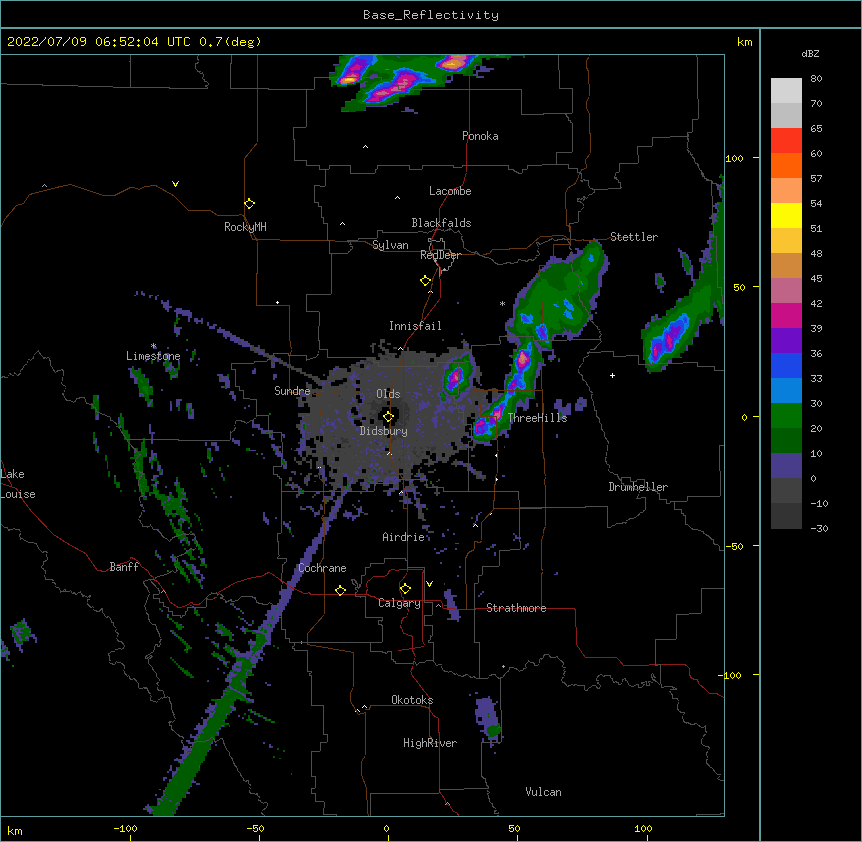
Task: Pick the yellow 51-54 dBZ legend swatch
Action: [x=786, y=215]
